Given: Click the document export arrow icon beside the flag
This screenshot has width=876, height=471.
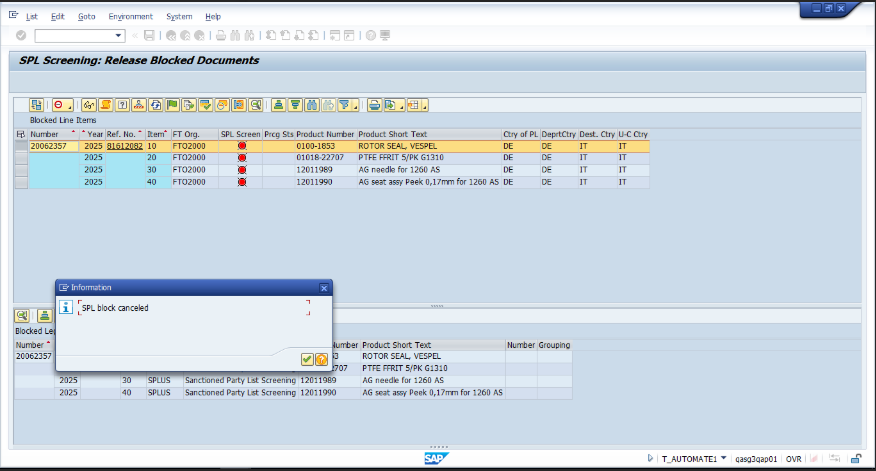Looking at the screenshot, I should [189, 105].
